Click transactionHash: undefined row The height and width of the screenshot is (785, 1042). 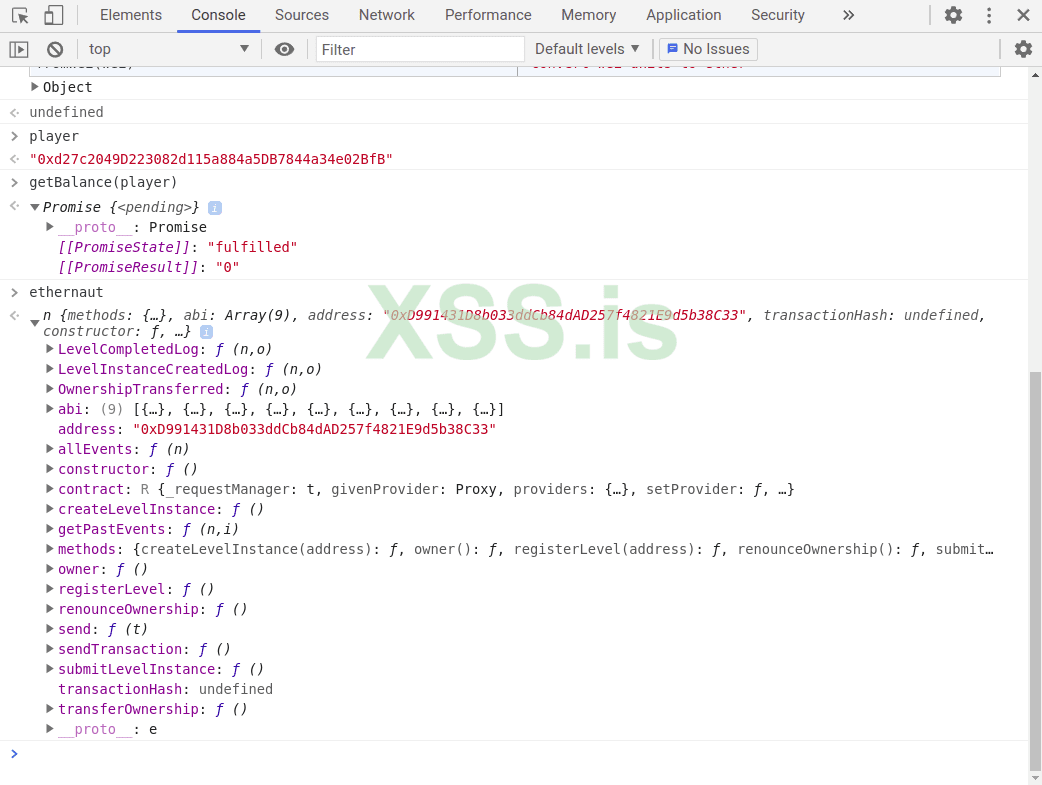pos(165,689)
